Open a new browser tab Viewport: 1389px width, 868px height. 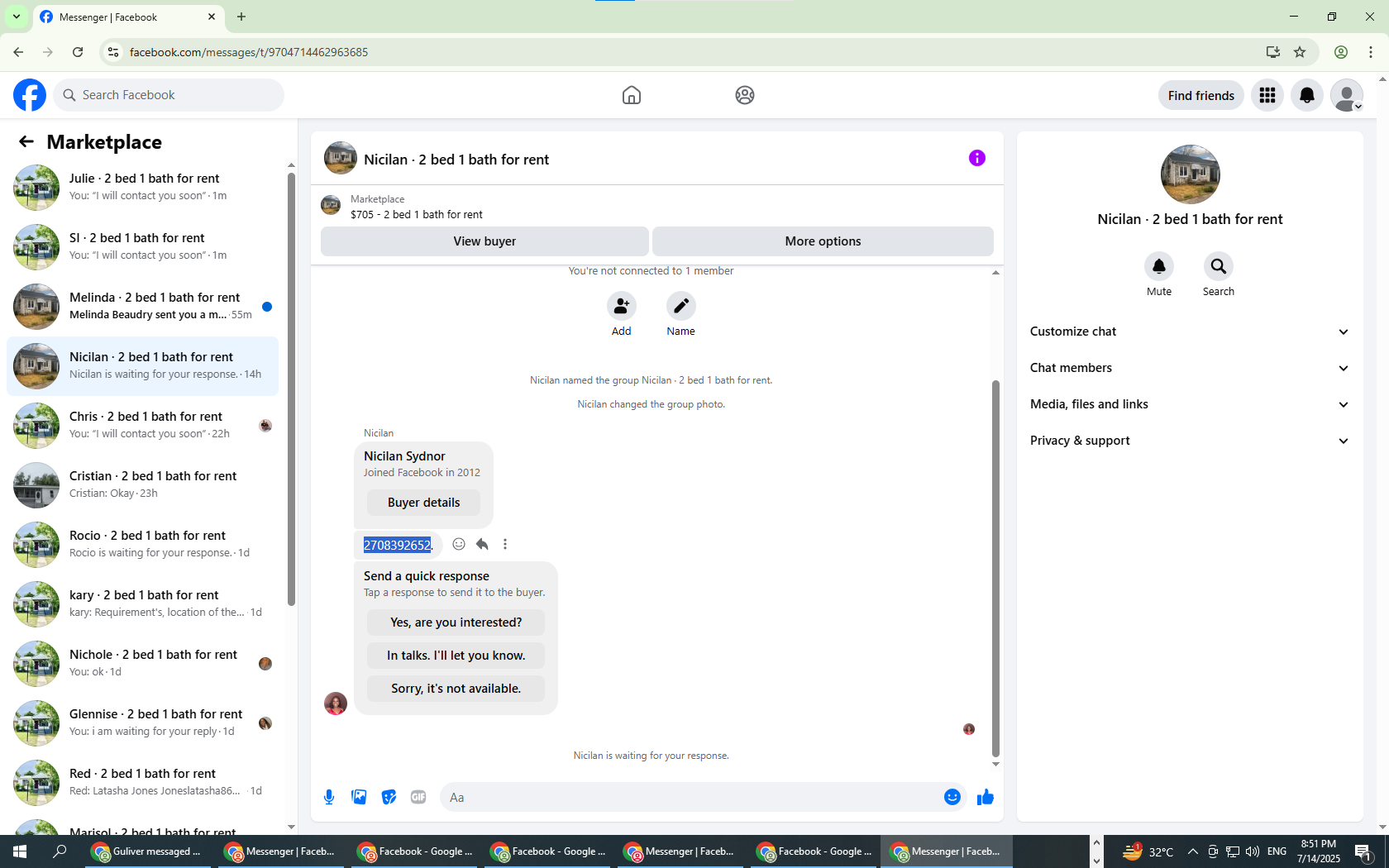click(x=241, y=17)
